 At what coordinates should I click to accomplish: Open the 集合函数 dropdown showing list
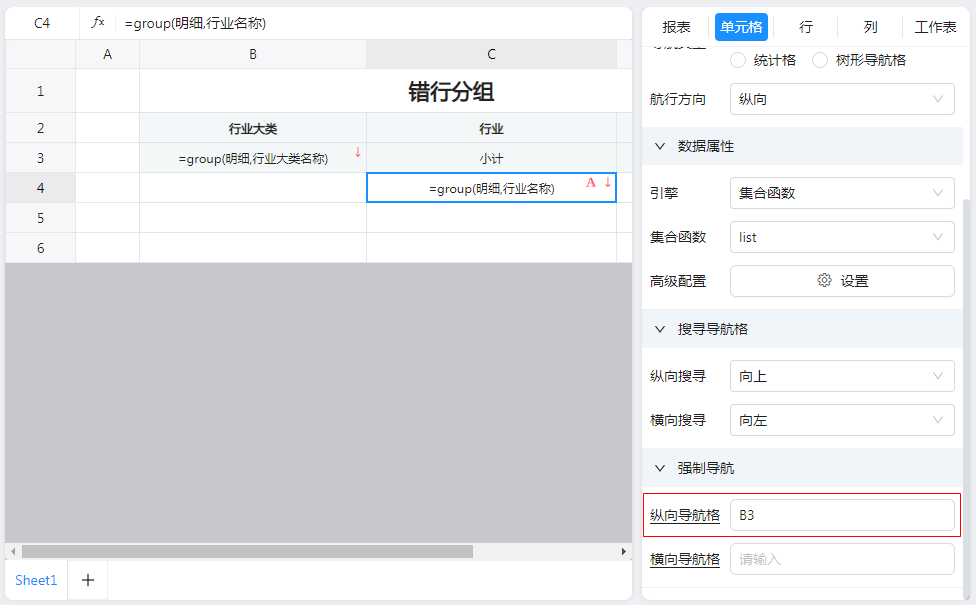[x=842, y=237]
